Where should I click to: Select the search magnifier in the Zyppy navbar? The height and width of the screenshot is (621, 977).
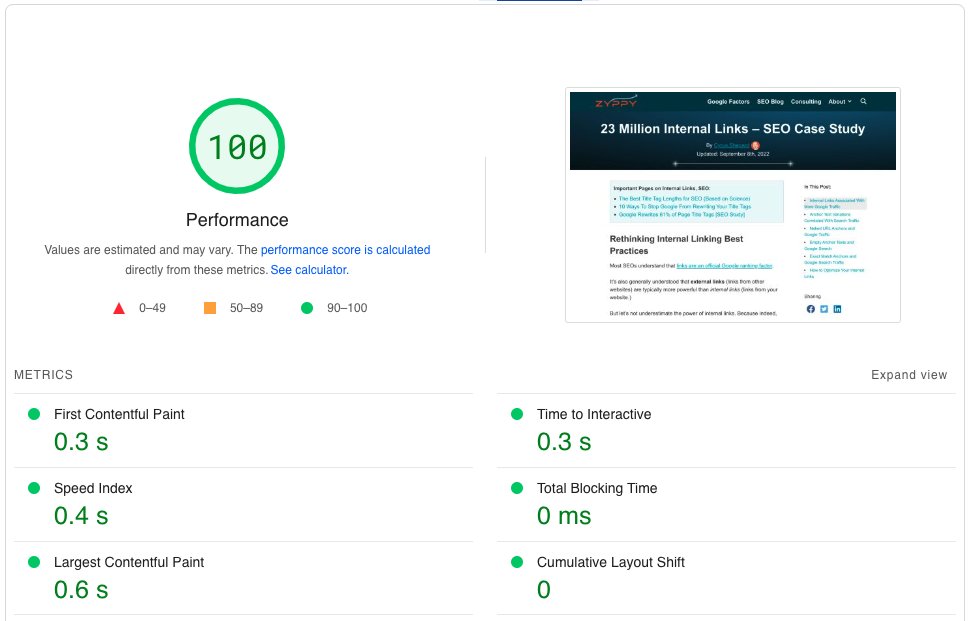[x=864, y=101]
